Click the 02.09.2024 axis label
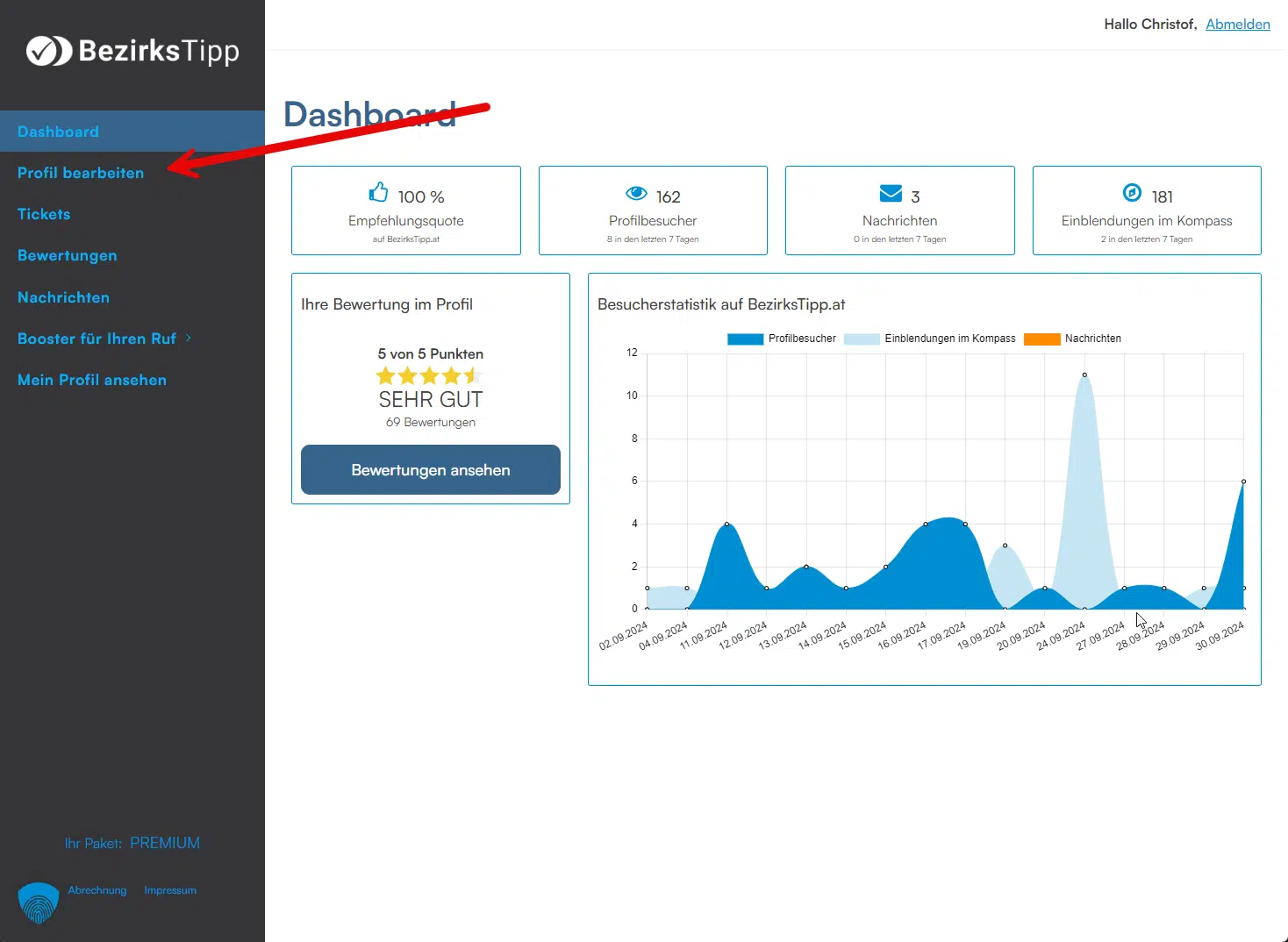This screenshot has width=1288, height=942. click(624, 636)
